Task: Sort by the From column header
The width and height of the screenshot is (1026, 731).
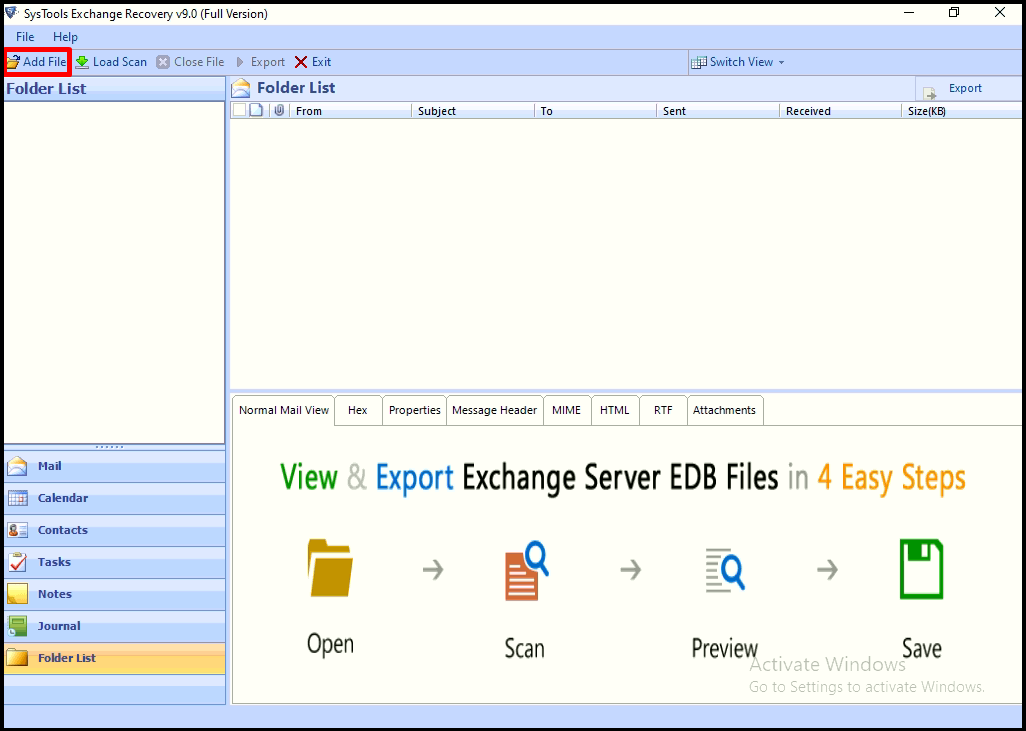Action: point(350,111)
